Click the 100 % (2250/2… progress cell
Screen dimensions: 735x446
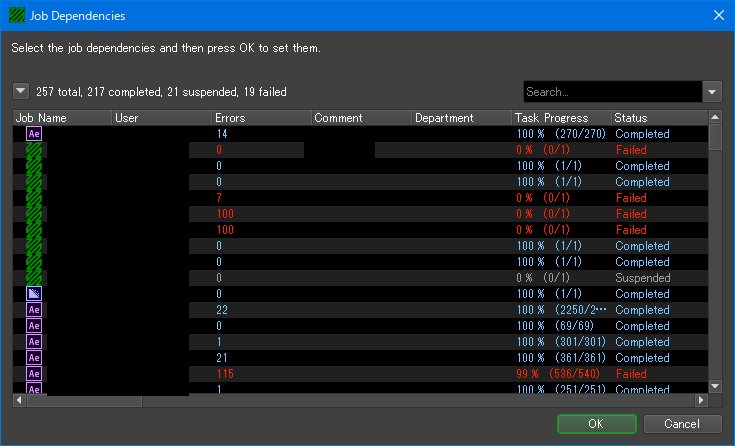point(562,310)
